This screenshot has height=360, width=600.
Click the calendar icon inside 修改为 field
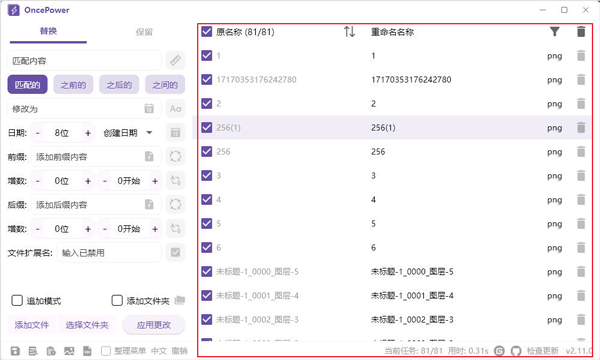149,109
